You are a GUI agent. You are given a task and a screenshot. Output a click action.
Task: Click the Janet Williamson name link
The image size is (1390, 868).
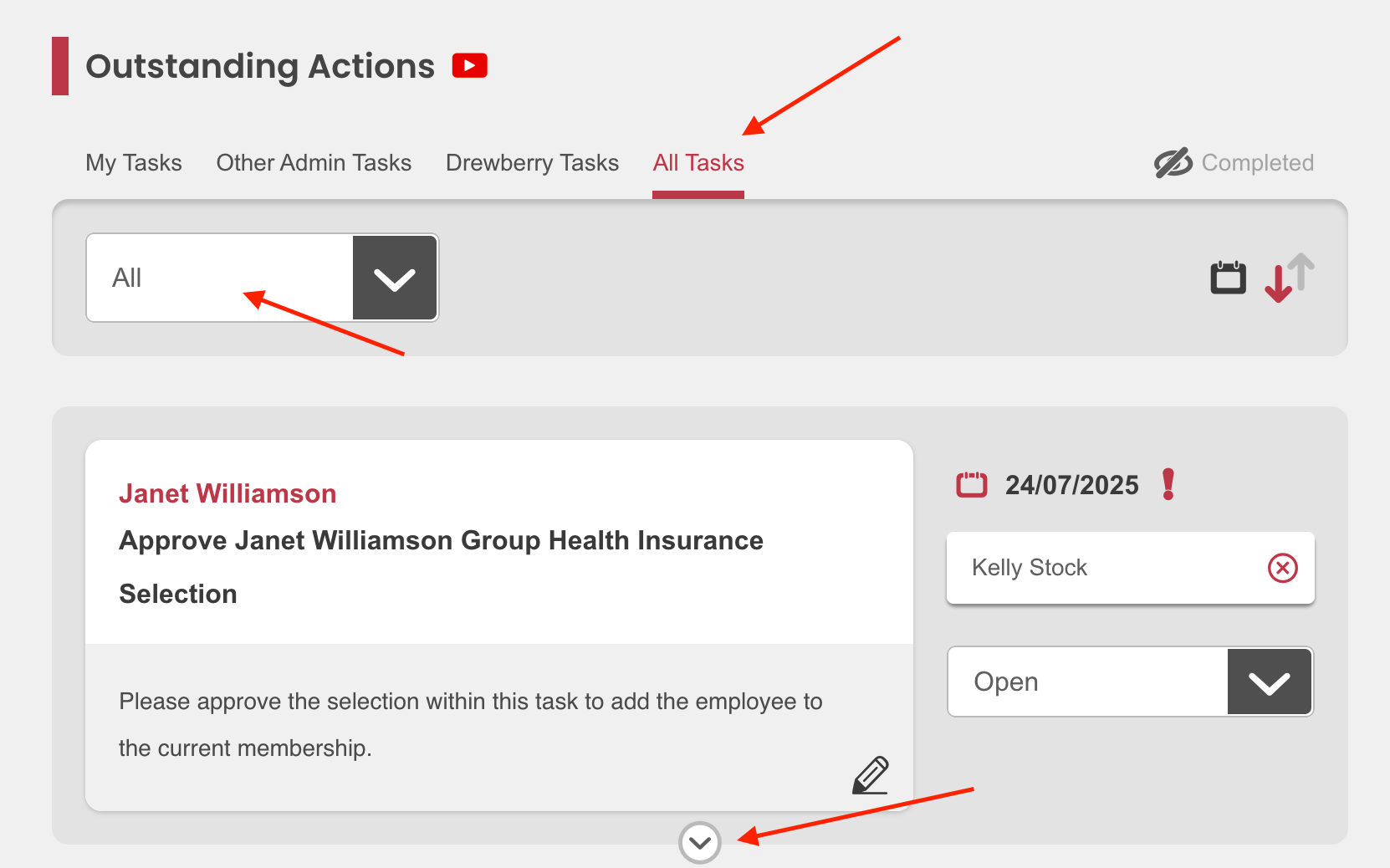click(227, 493)
